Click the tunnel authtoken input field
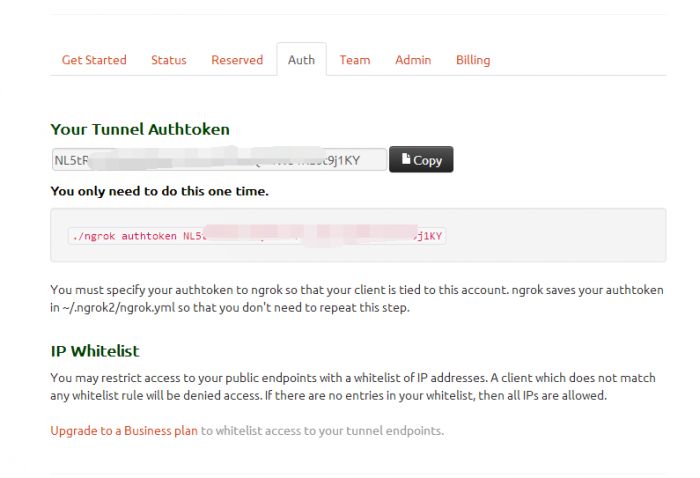Screen dimensions: 700x478 (219, 159)
